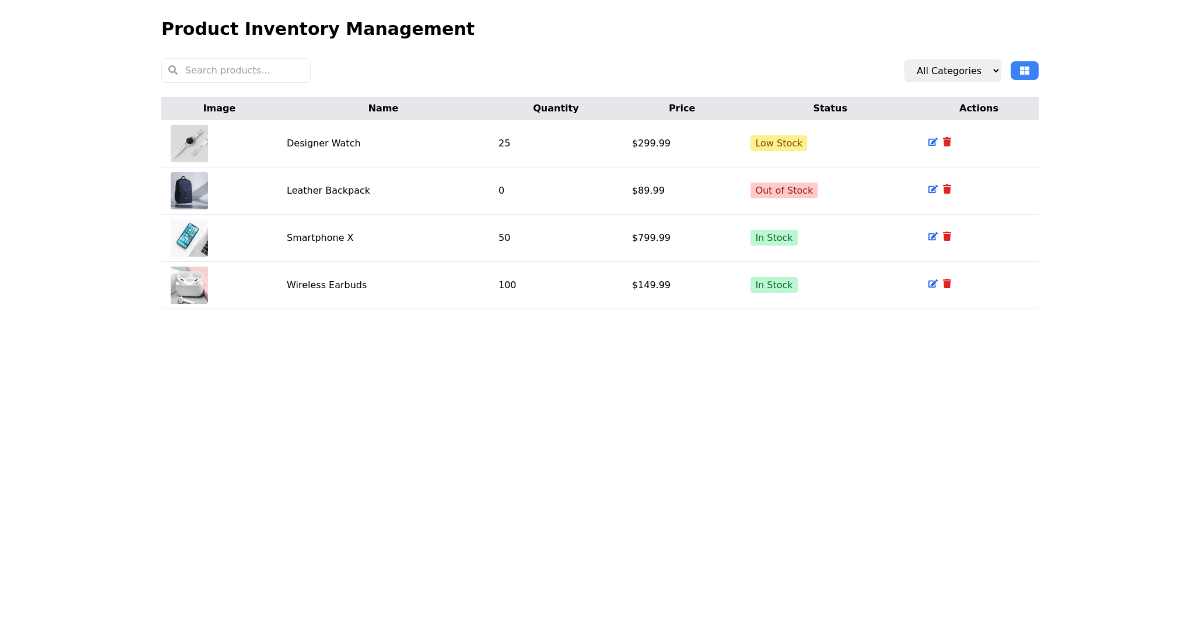Image resolution: width=1200 pixels, height=630 pixels.
Task: Edit the Designer Watch product
Action: pyautogui.click(x=932, y=142)
